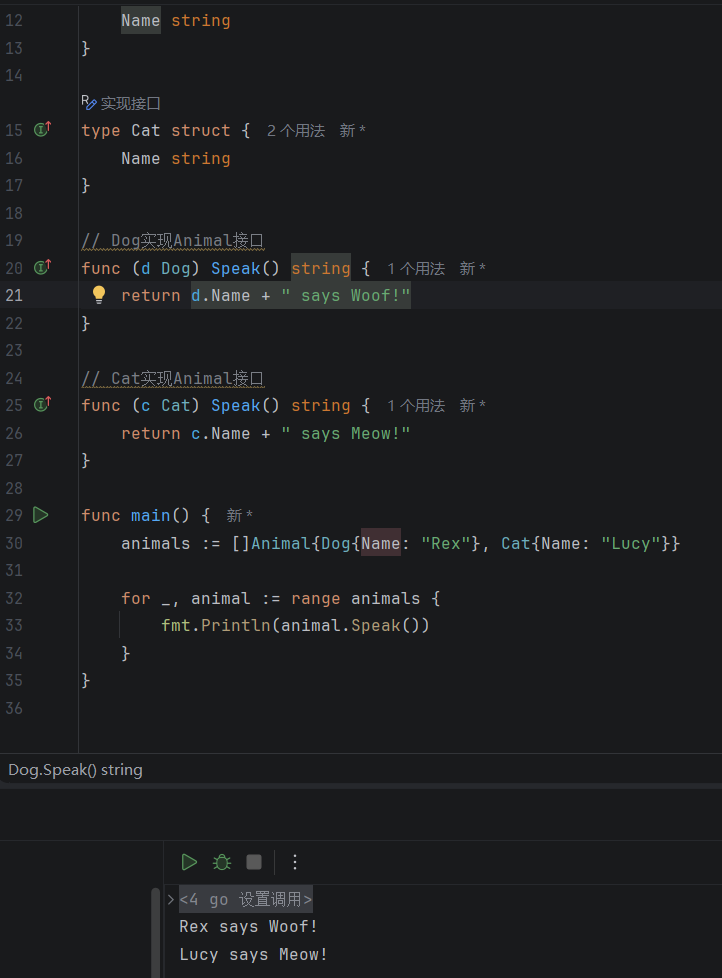Click the highlighted 'Name' field on line 12
This screenshot has width=722, height=978.
(x=141, y=21)
